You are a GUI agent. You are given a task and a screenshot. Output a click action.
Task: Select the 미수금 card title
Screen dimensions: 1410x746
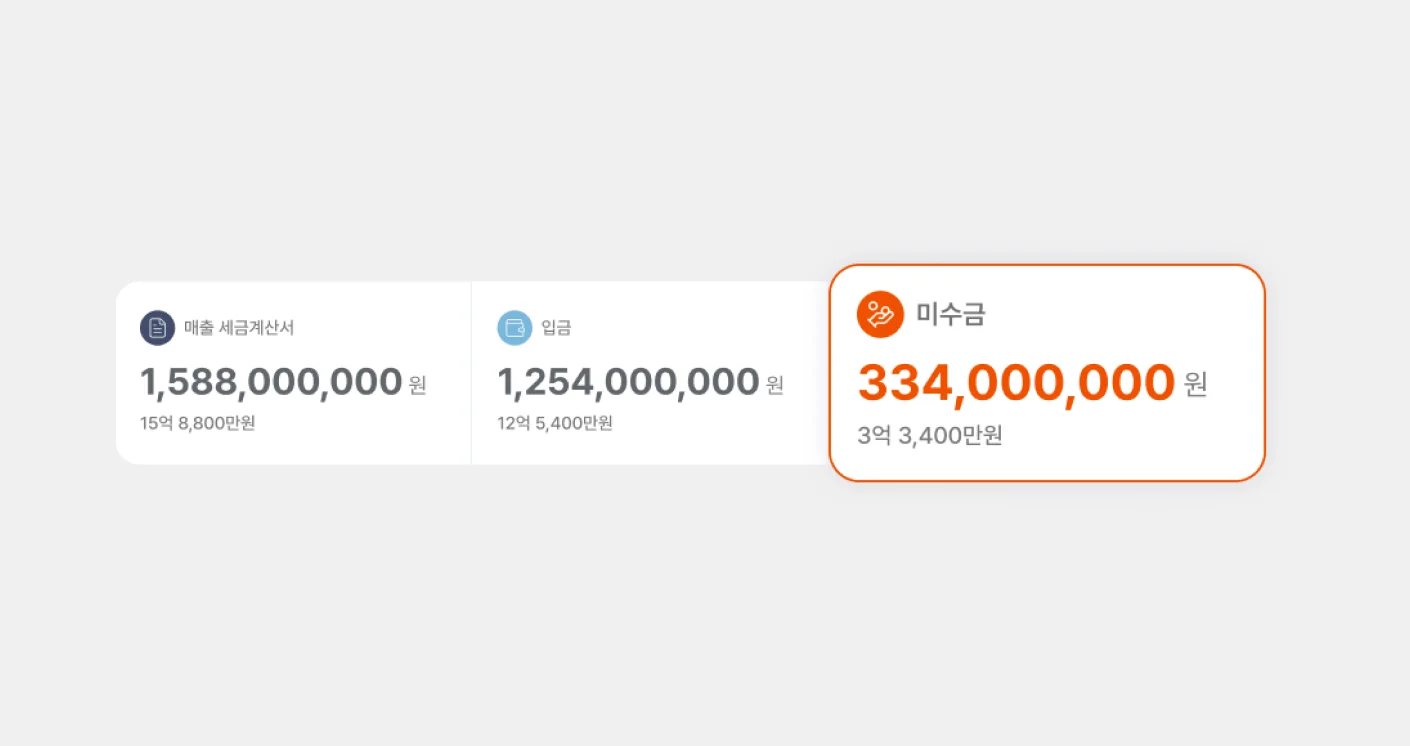[951, 315]
